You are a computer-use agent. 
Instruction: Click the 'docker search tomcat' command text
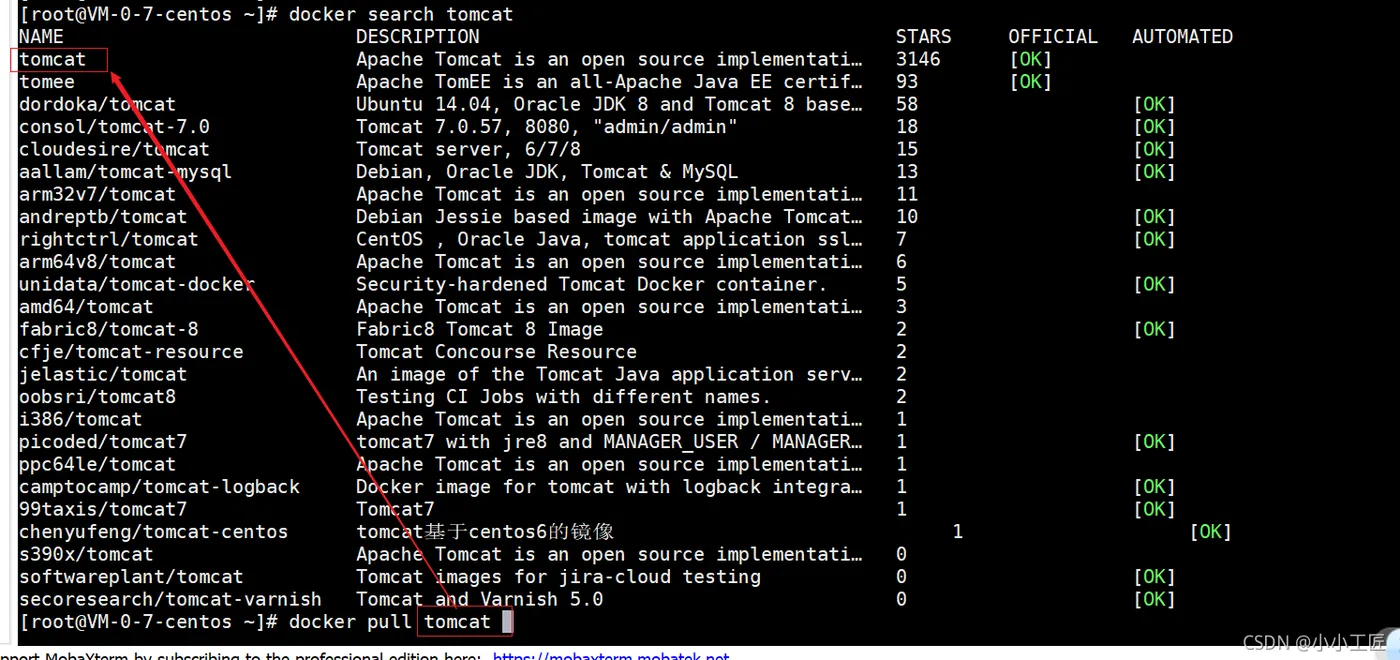[x=400, y=14]
